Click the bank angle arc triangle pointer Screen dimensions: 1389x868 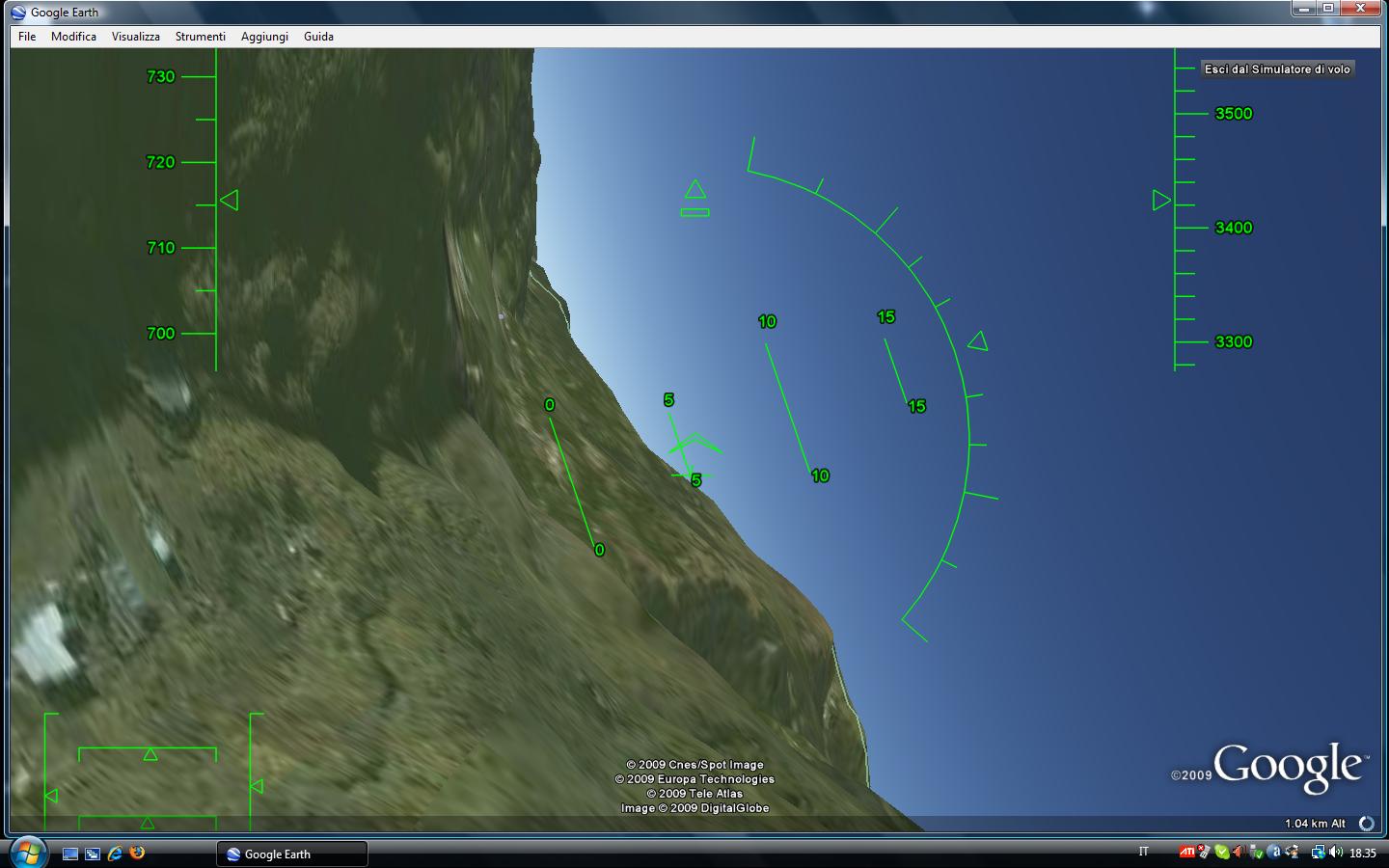point(978,341)
